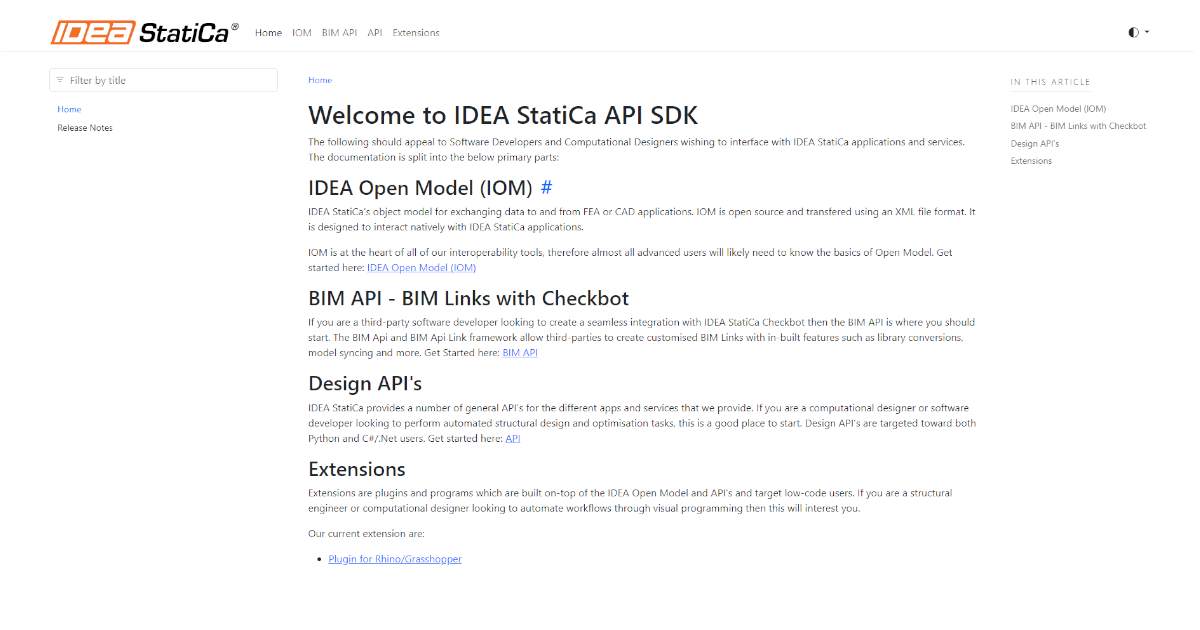This screenshot has height=630, width=1200.
Task: Select Home in the left sidebar
Action: pyautogui.click(x=69, y=109)
